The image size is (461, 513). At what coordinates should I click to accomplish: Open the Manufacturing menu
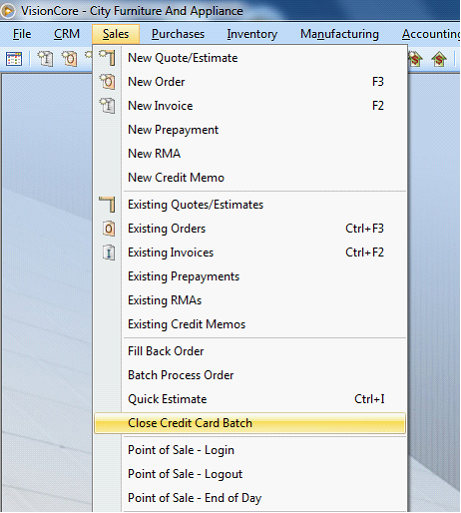tap(339, 34)
